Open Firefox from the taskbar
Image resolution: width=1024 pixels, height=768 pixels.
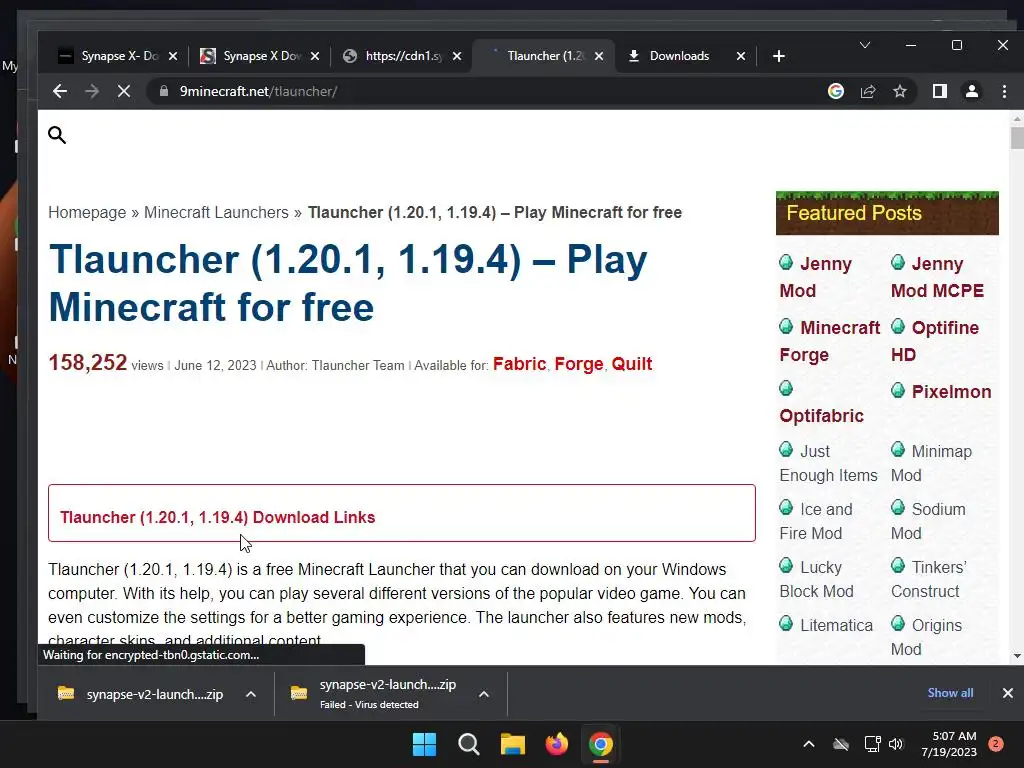pyautogui.click(x=556, y=744)
